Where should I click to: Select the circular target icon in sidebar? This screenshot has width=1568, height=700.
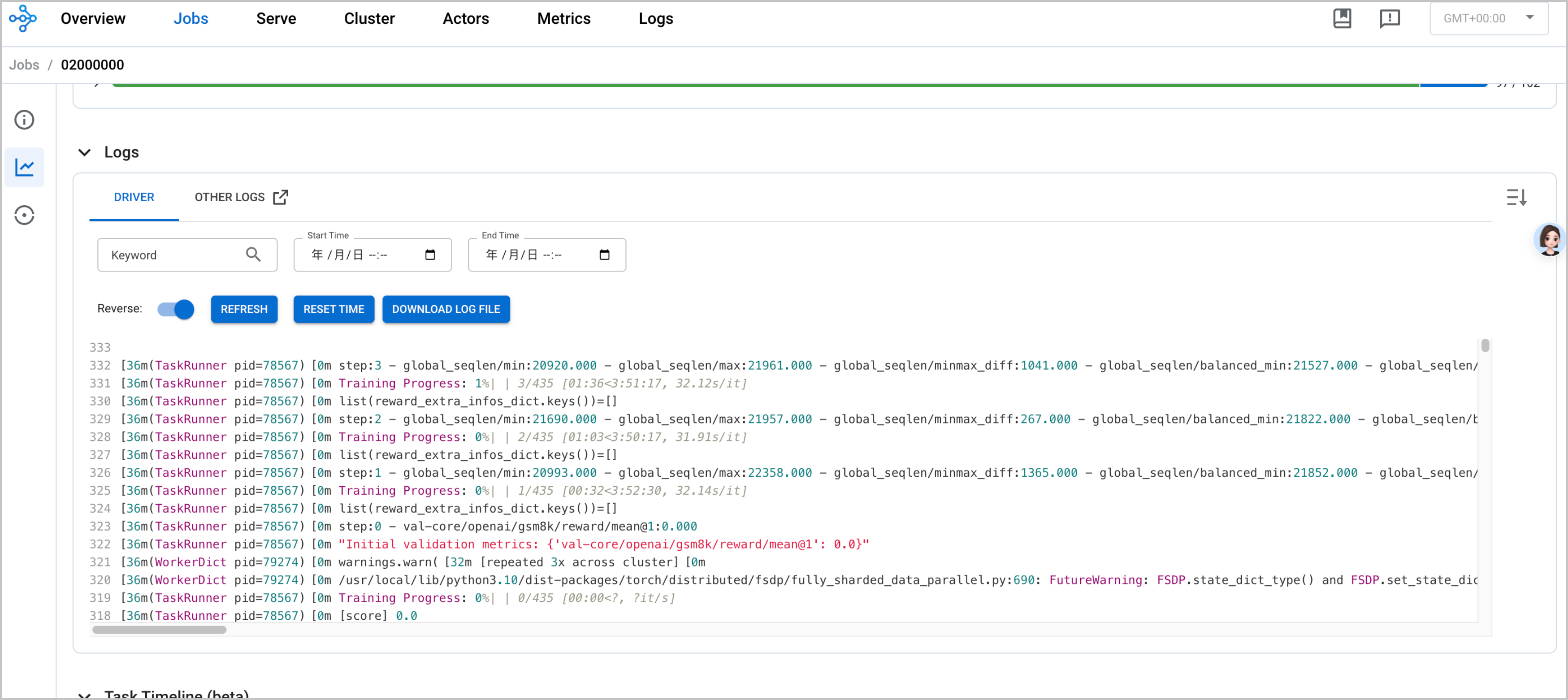(24, 215)
